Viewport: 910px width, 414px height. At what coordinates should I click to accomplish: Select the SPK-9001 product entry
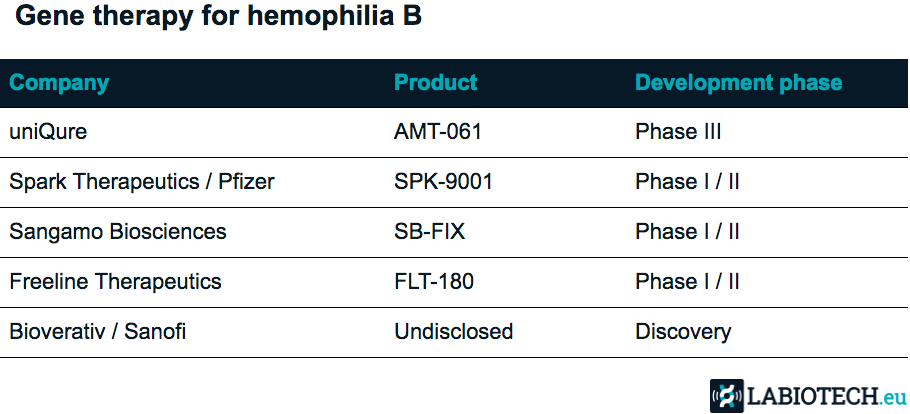tap(443, 182)
